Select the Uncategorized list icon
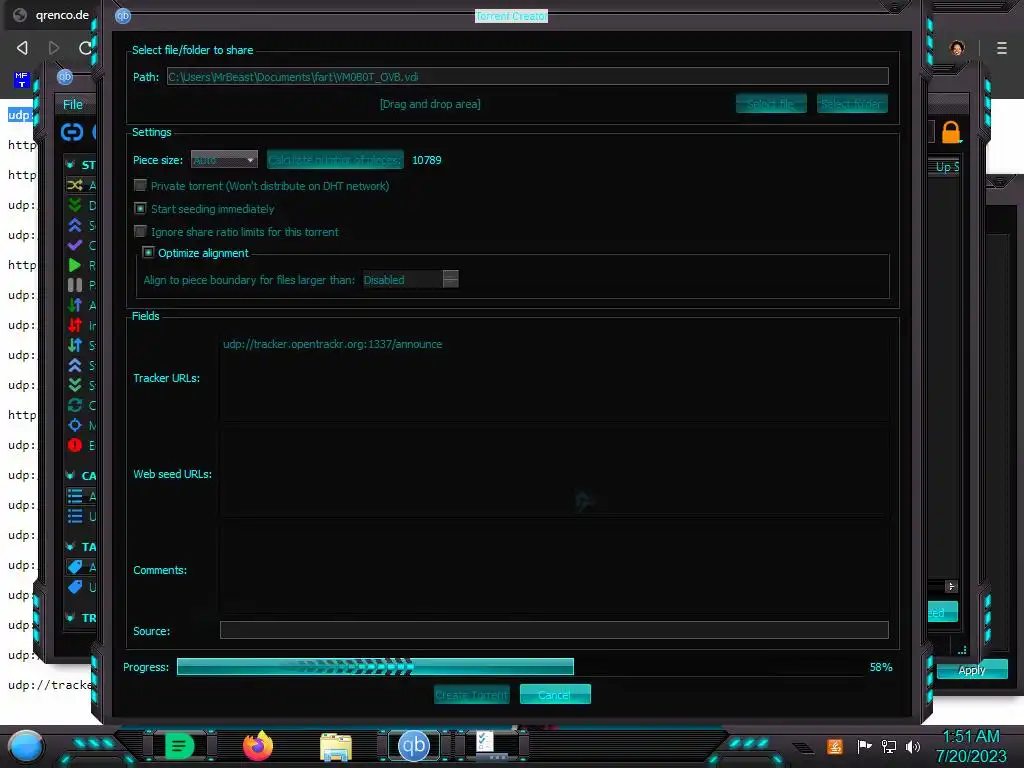Screen dimensions: 1024x768 [x=74, y=516]
